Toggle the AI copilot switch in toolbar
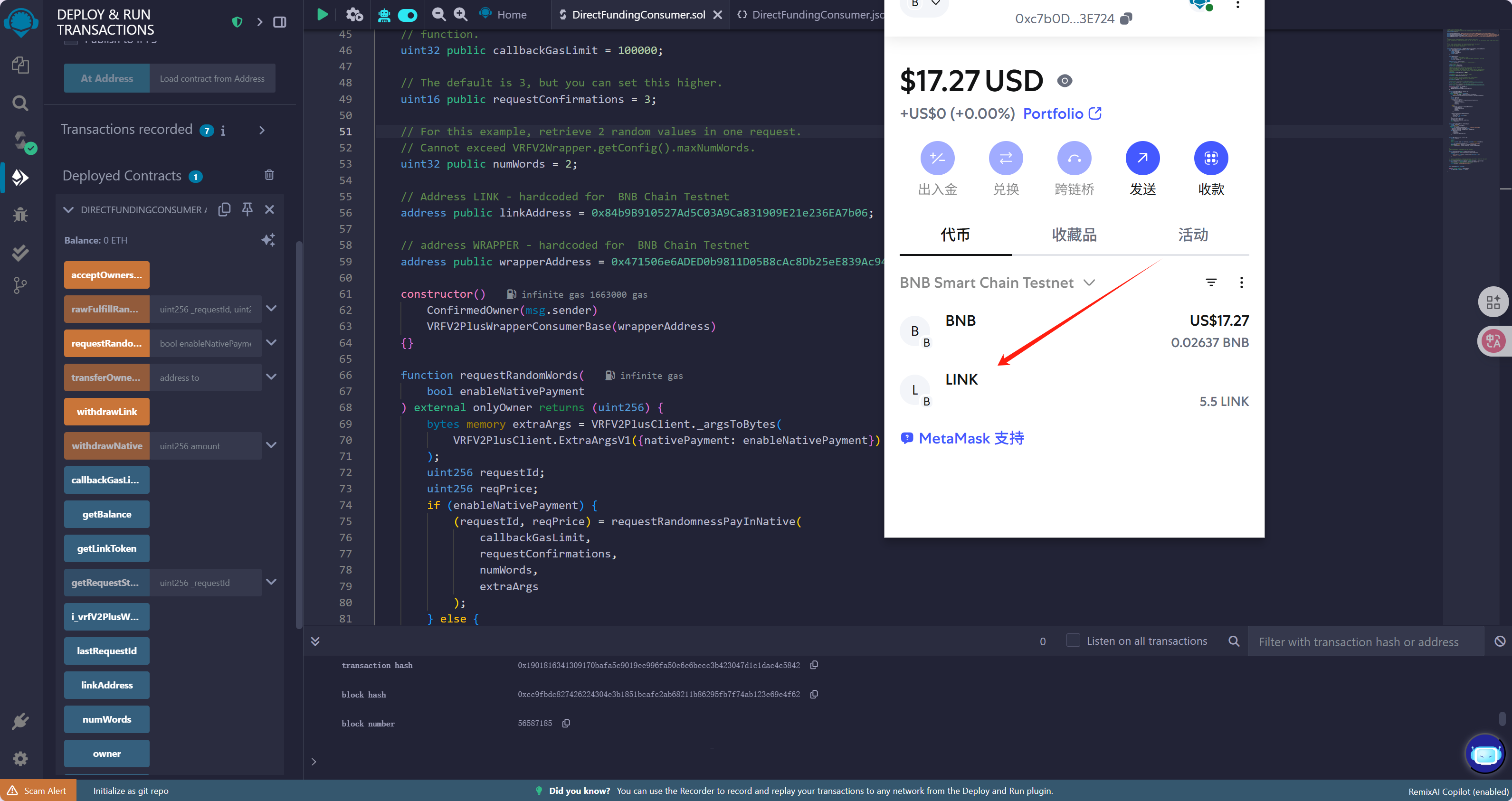The height and width of the screenshot is (801, 1512). [408, 15]
